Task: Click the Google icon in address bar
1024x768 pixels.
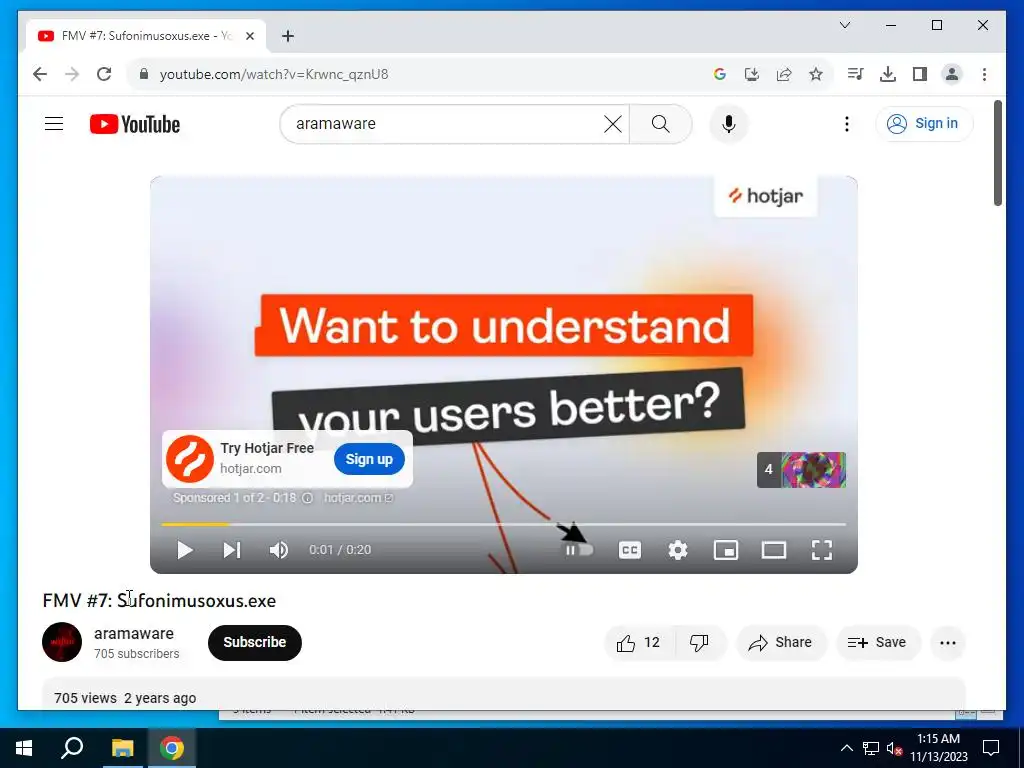Action: pos(720,74)
